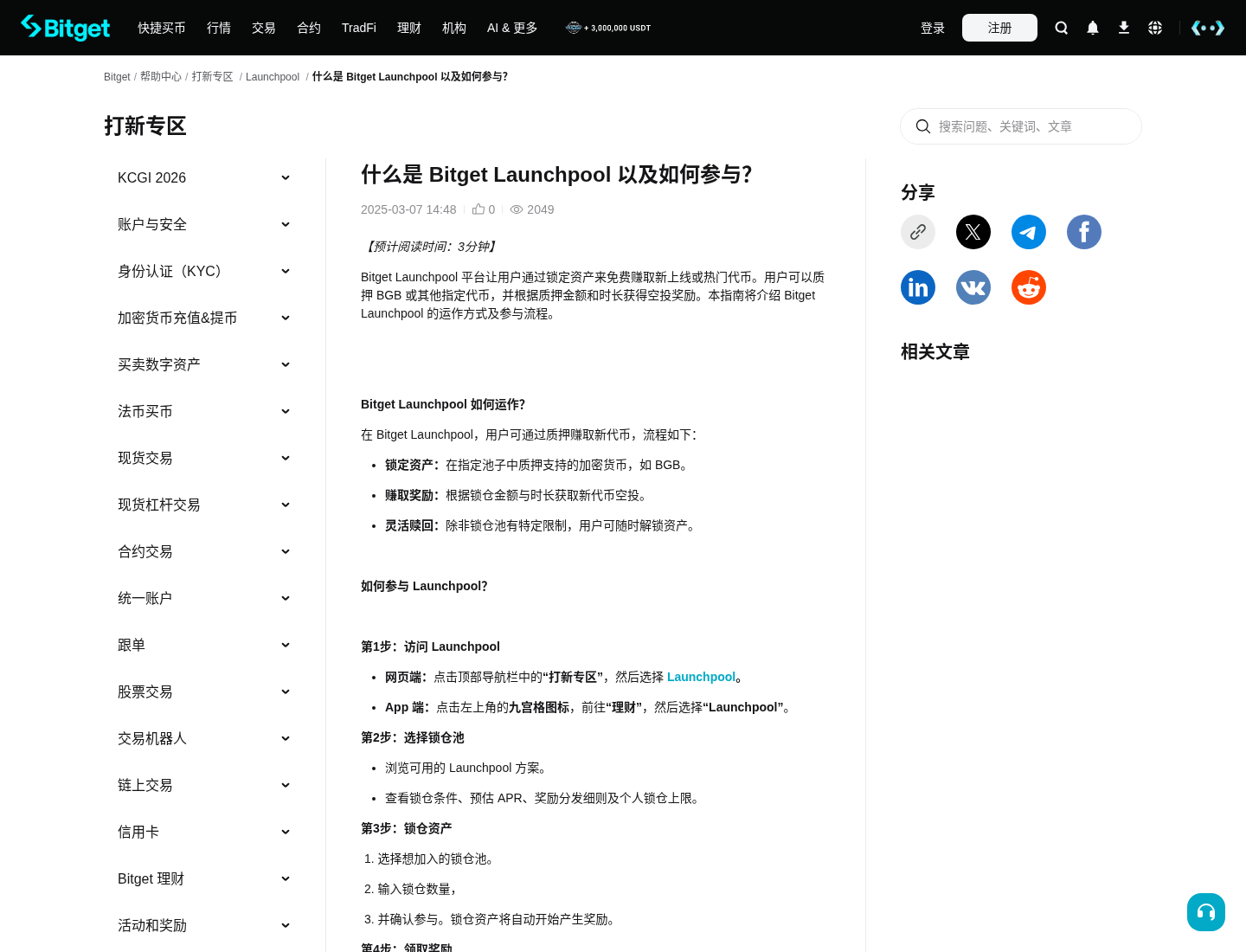Screen dimensions: 1246x952
Task: Open the 机构 menu
Action: (454, 28)
